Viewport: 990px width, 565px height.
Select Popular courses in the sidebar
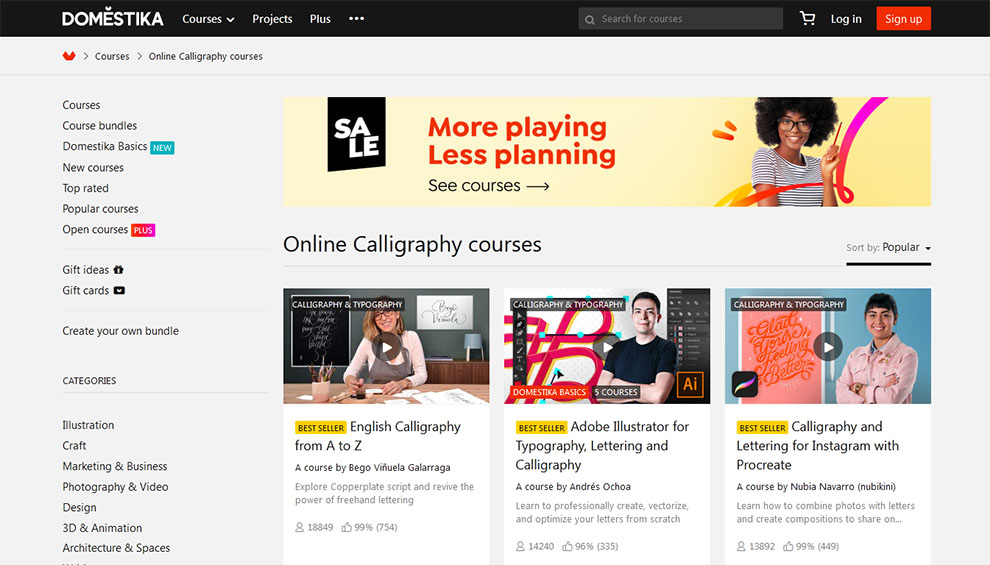tap(100, 209)
